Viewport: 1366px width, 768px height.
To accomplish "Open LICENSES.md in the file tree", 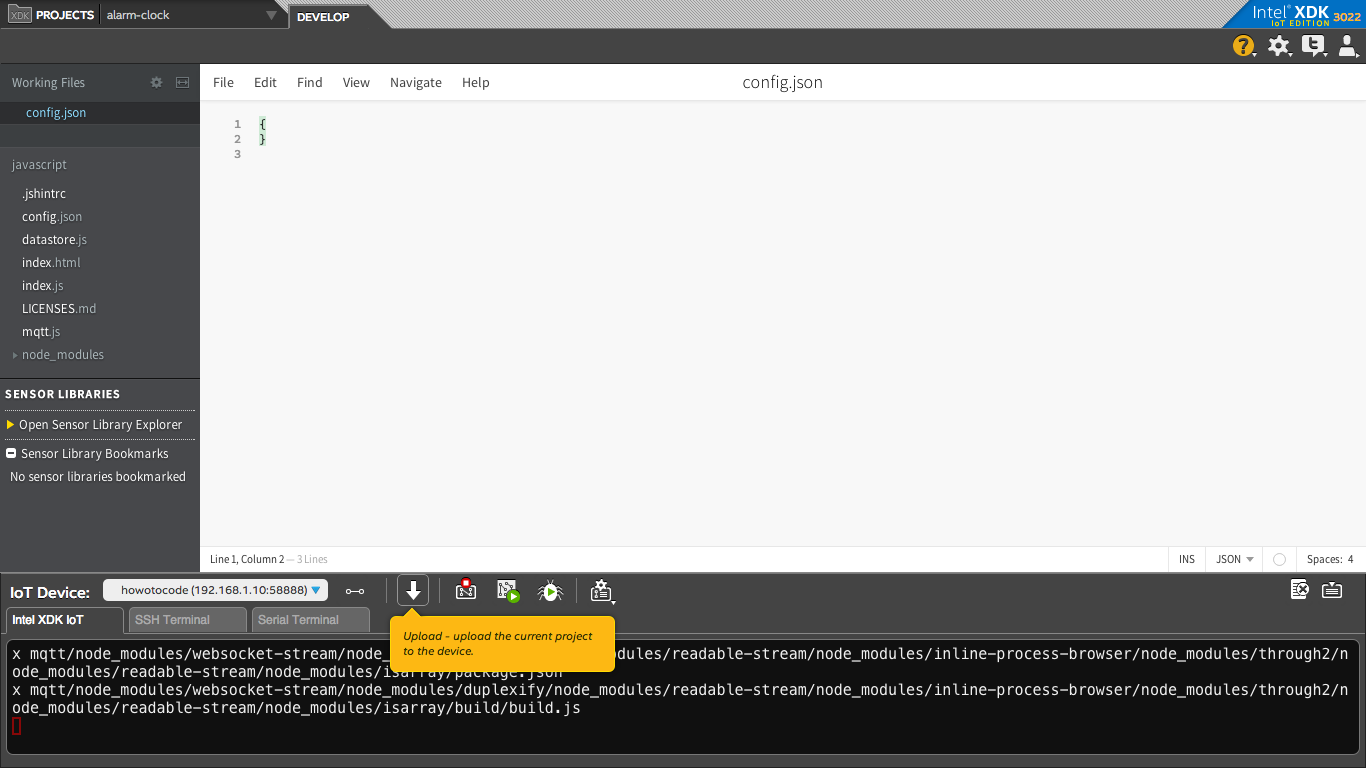I will point(59,309).
